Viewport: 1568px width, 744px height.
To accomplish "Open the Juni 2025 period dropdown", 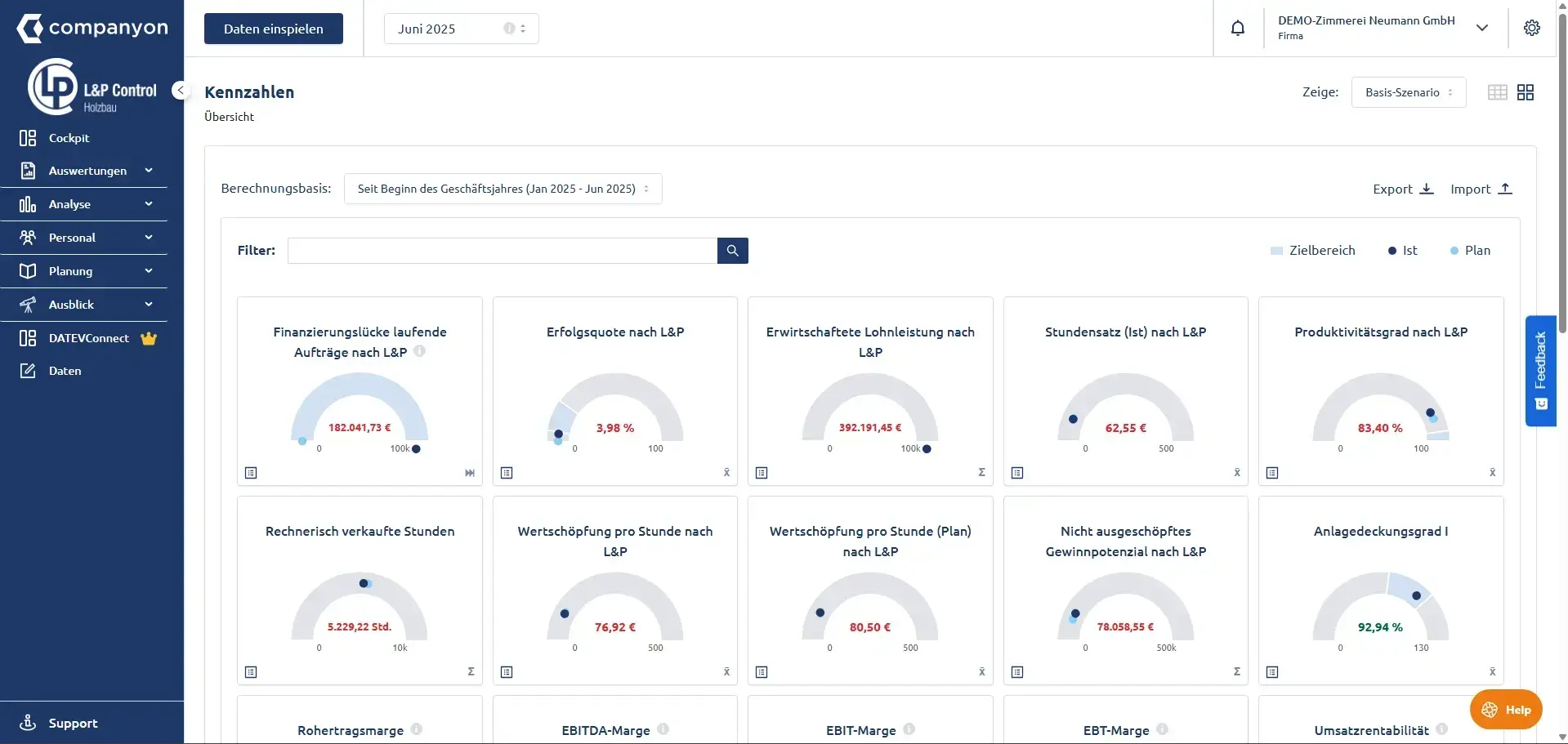I will (462, 29).
